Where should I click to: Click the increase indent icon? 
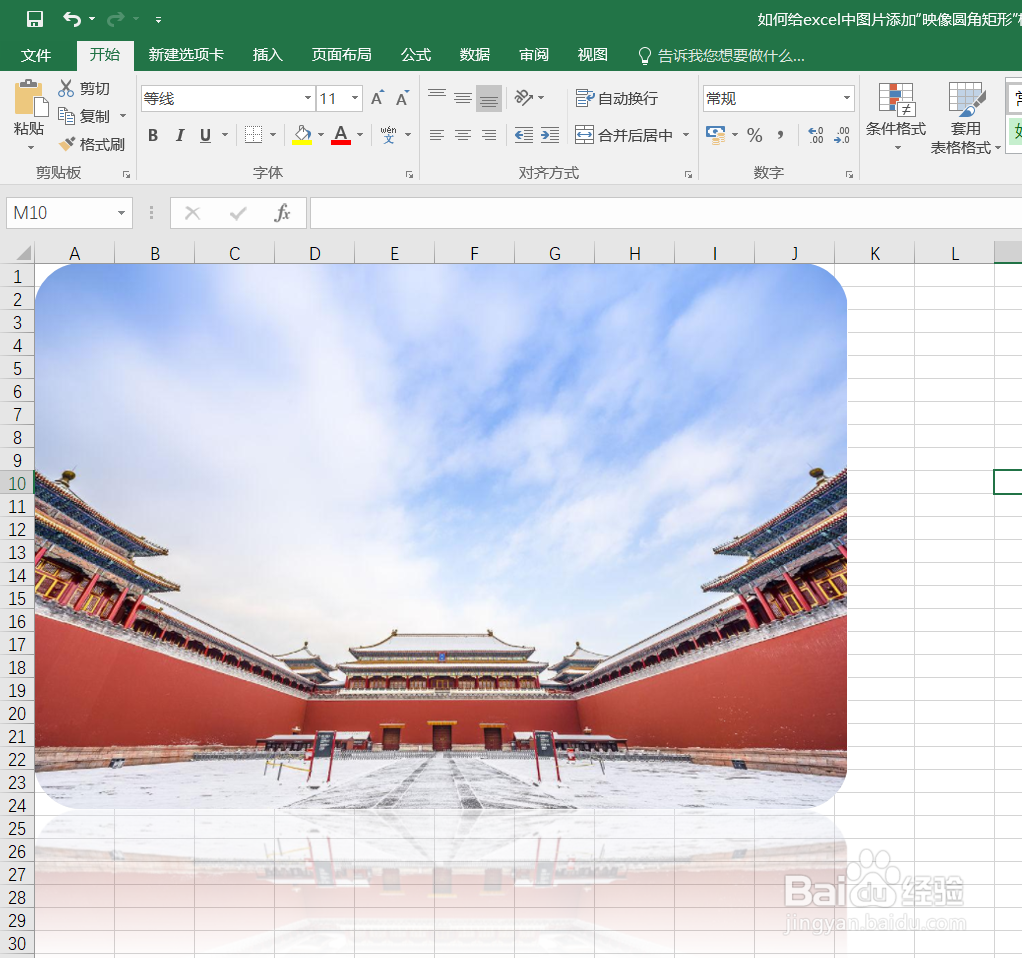[x=550, y=135]
